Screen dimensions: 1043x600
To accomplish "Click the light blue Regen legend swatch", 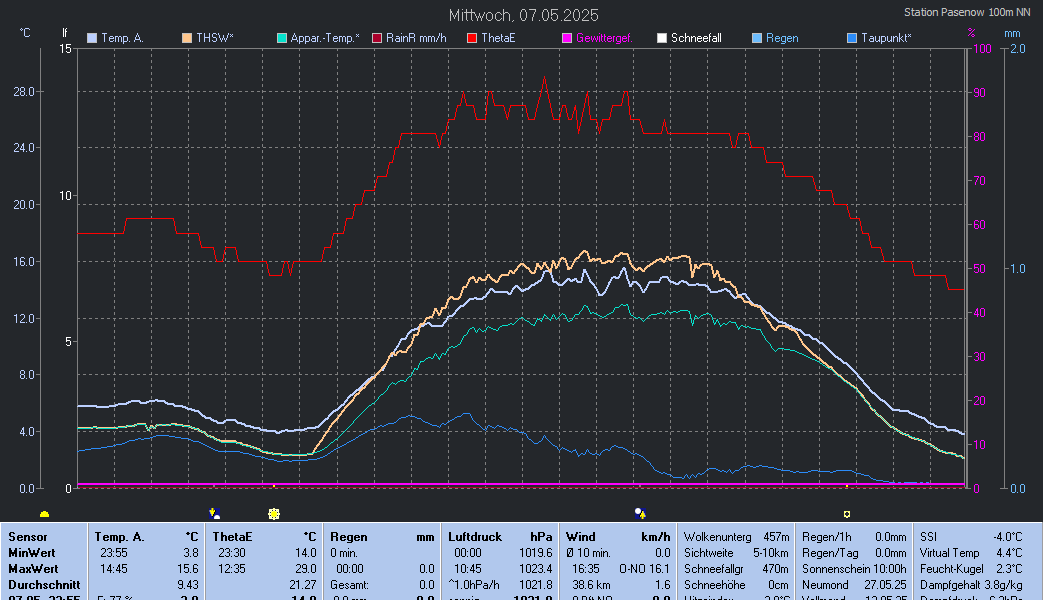I will 757,38.
